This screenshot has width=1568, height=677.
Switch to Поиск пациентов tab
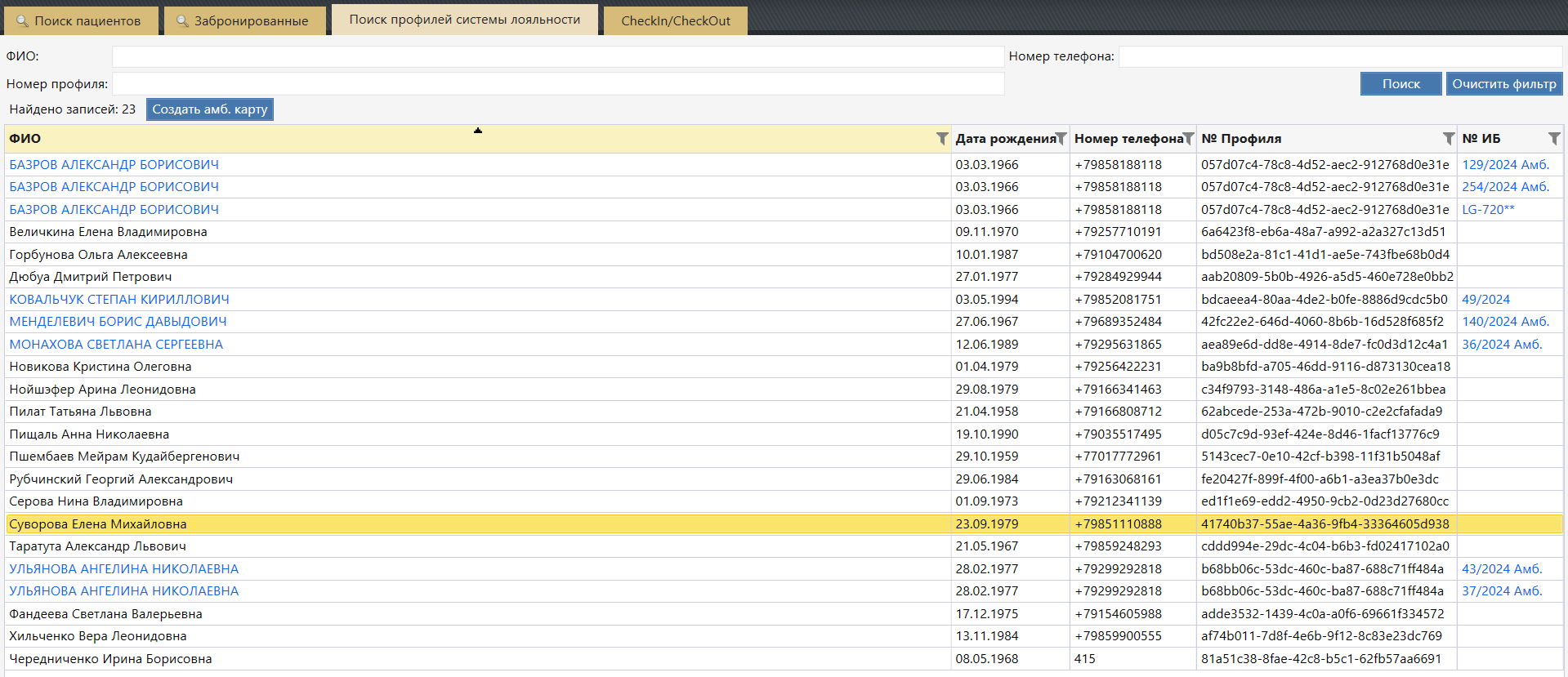coord(80,21)
